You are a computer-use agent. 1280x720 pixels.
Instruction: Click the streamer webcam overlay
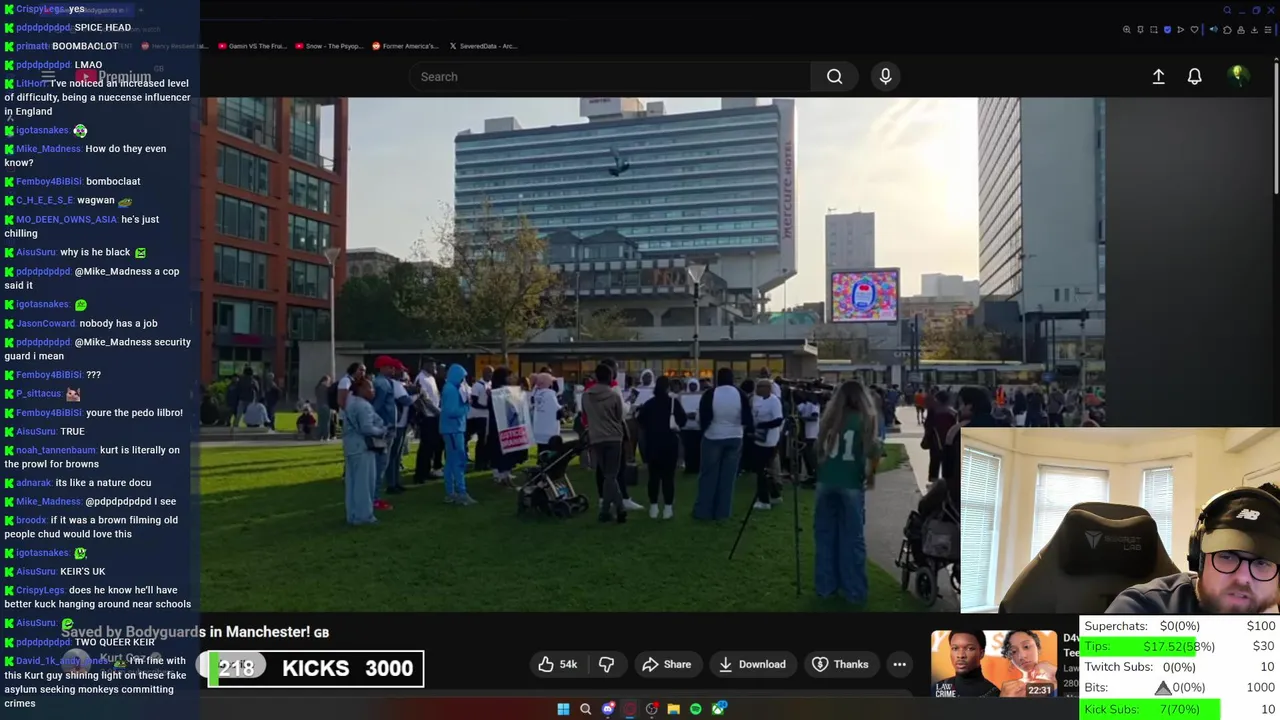(x=1120, y=520)
